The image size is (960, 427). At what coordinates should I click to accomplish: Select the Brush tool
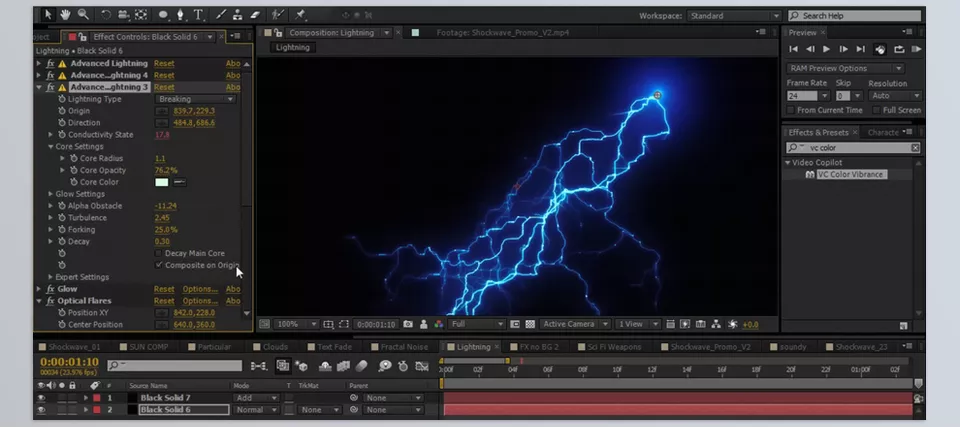221,14
